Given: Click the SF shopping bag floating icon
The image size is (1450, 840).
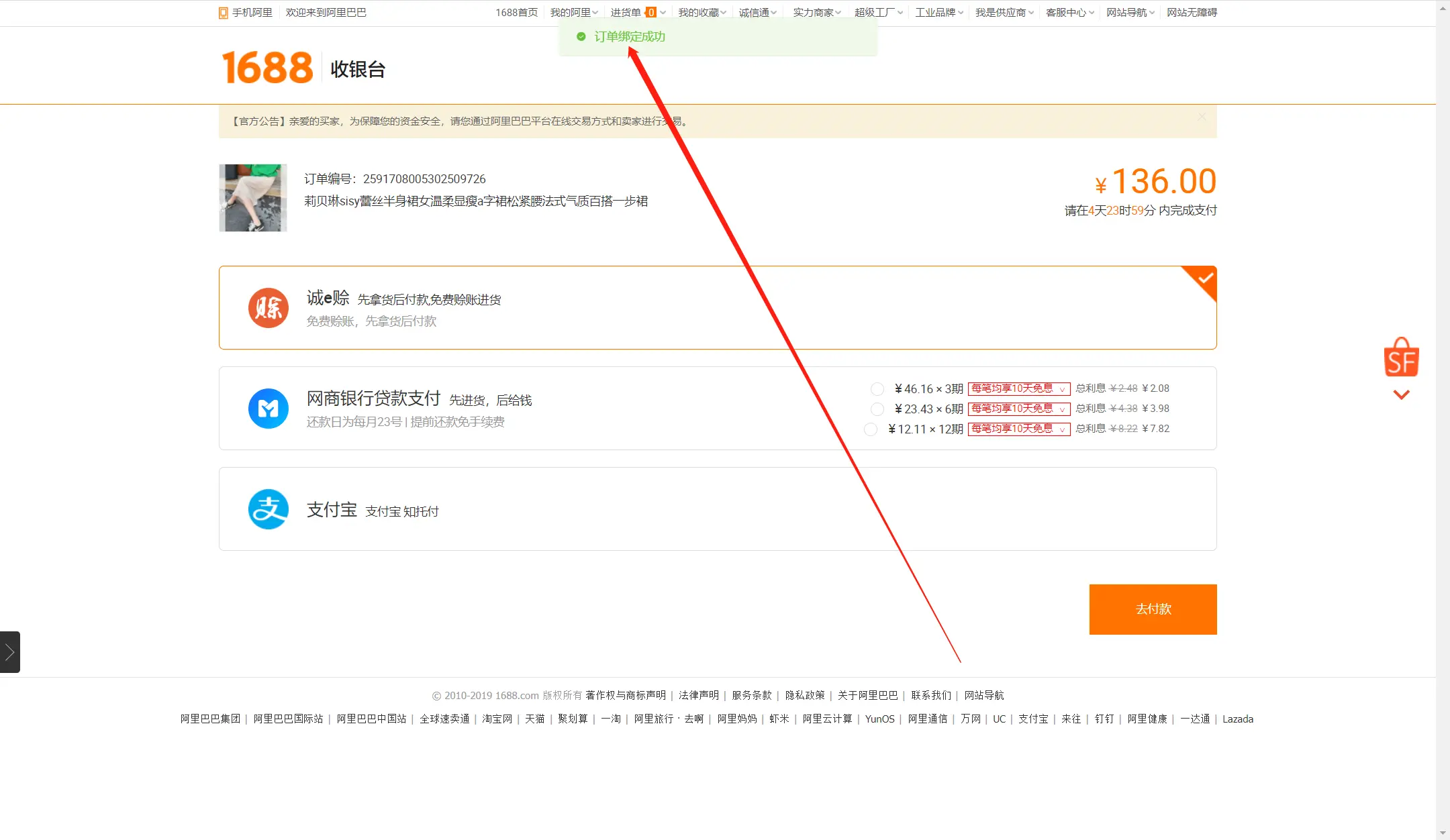Looking at the screenshot, I should [x=1401, y=357].
